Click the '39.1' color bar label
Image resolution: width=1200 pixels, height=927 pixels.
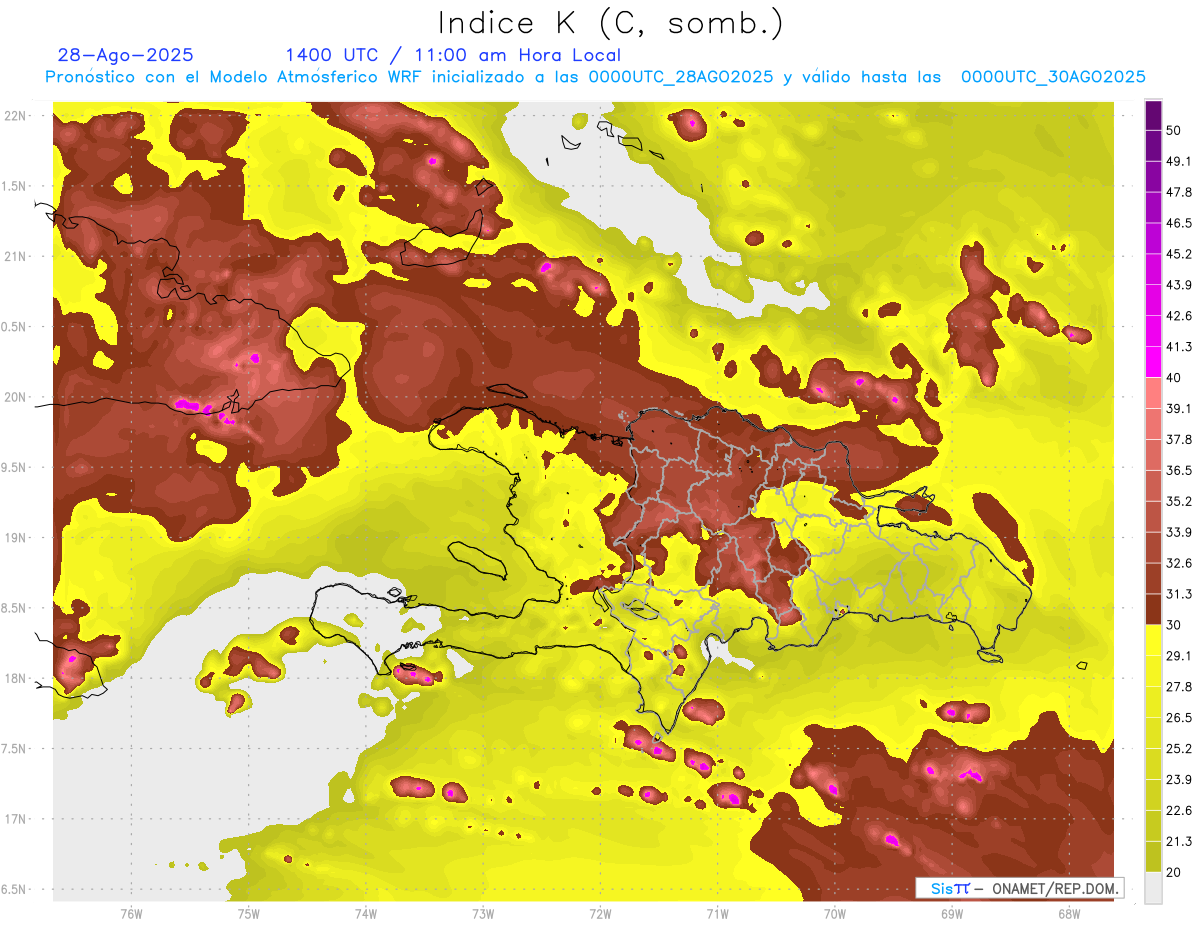[1179, 408]
